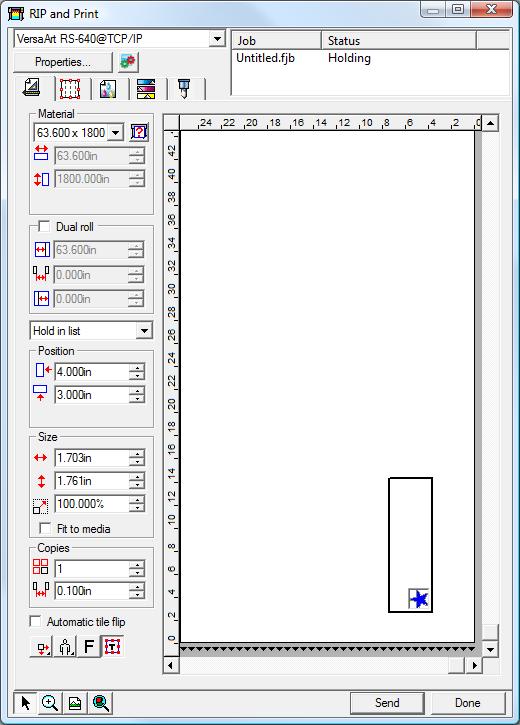Enable the Dual roll checkbox

click(x=44, y=227)
